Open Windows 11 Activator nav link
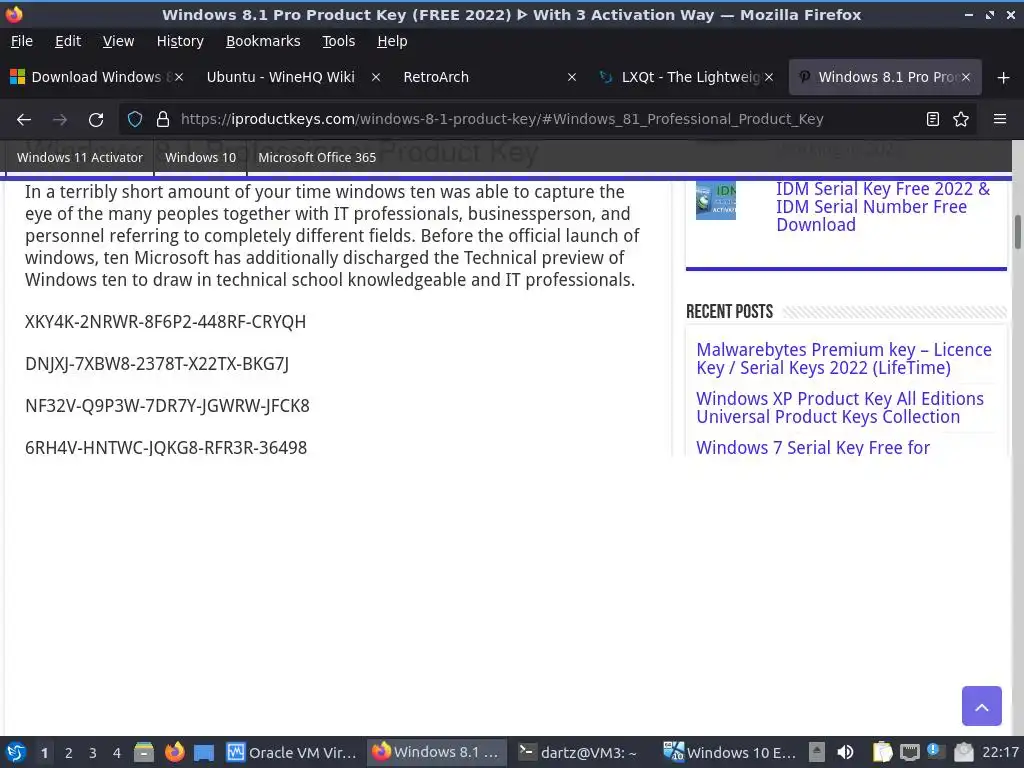The height and width of the screenshot is (768, 1024). 80,157
